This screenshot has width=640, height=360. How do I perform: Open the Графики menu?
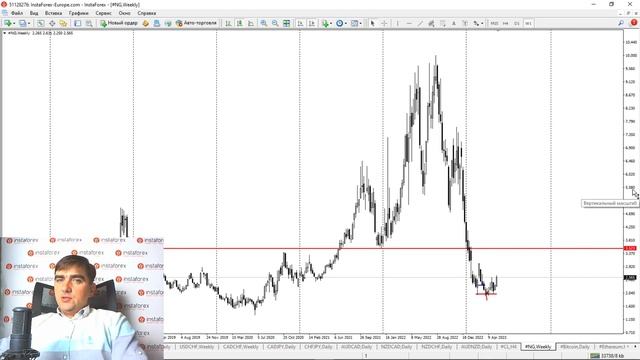(78, 13)
